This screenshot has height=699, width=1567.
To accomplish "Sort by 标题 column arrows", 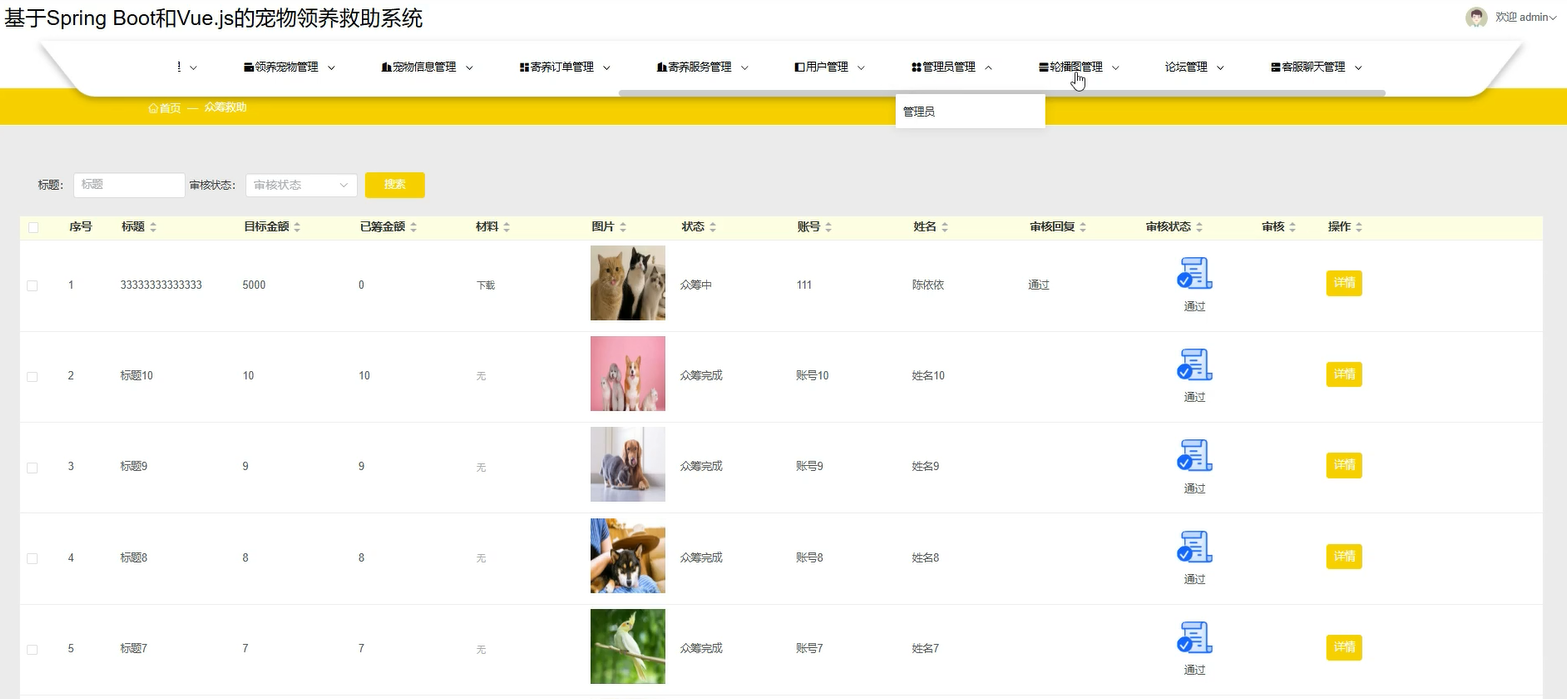I will (153, 228).
